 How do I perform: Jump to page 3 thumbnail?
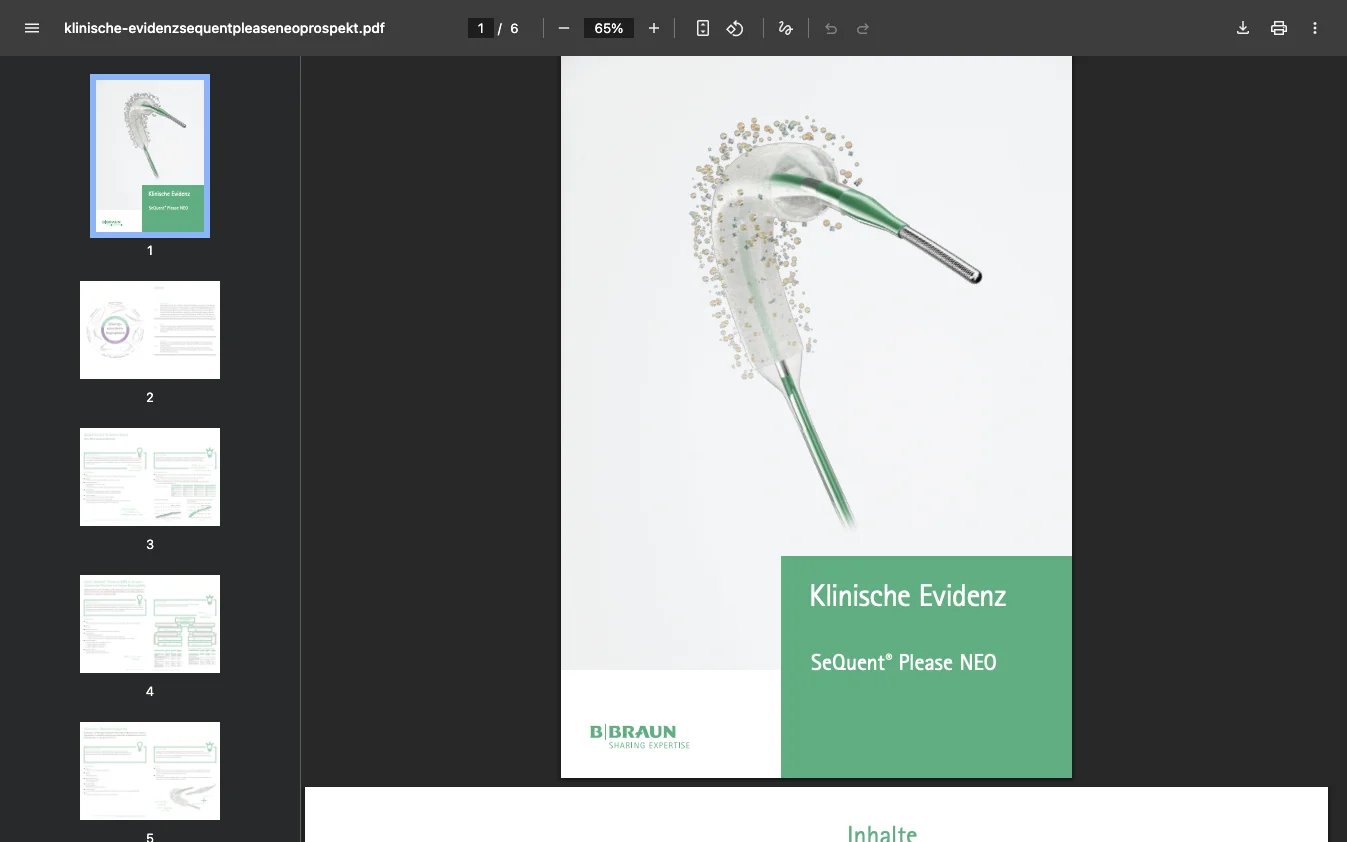point(150,477)
